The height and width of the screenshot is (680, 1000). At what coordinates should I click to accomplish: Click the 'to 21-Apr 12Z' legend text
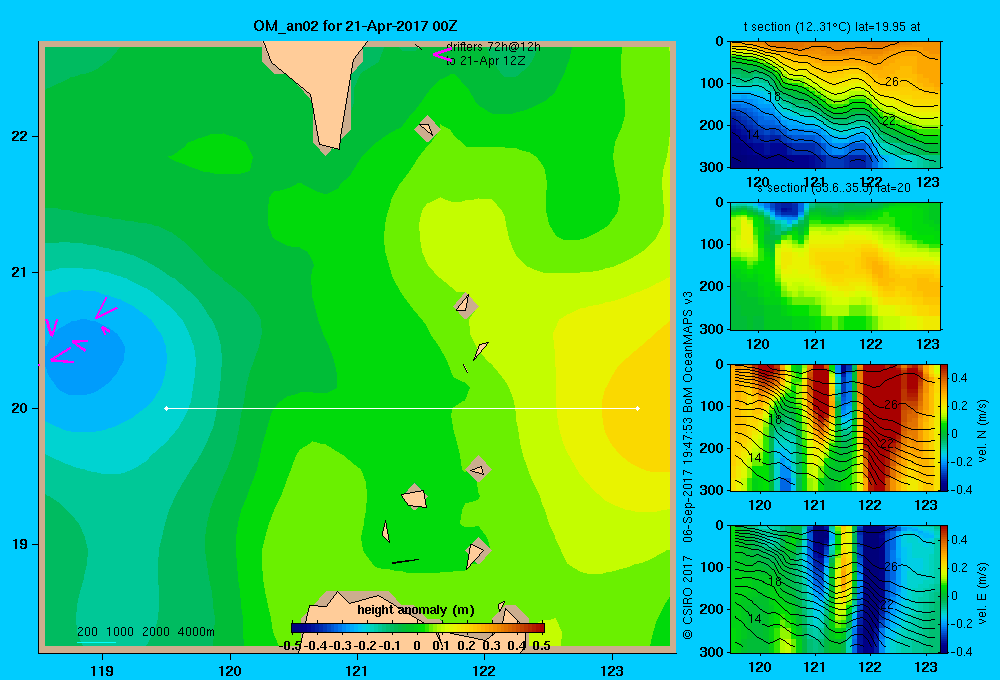click(485, 61)
